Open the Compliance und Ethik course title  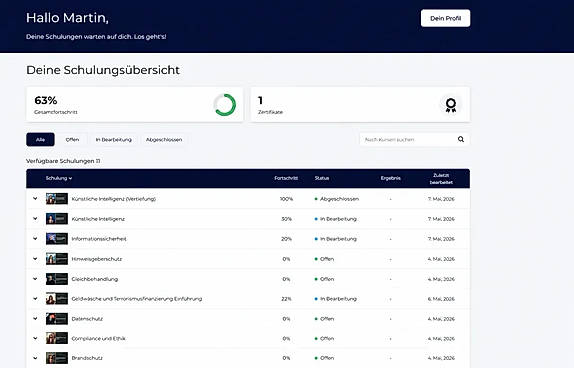(98, 338)
